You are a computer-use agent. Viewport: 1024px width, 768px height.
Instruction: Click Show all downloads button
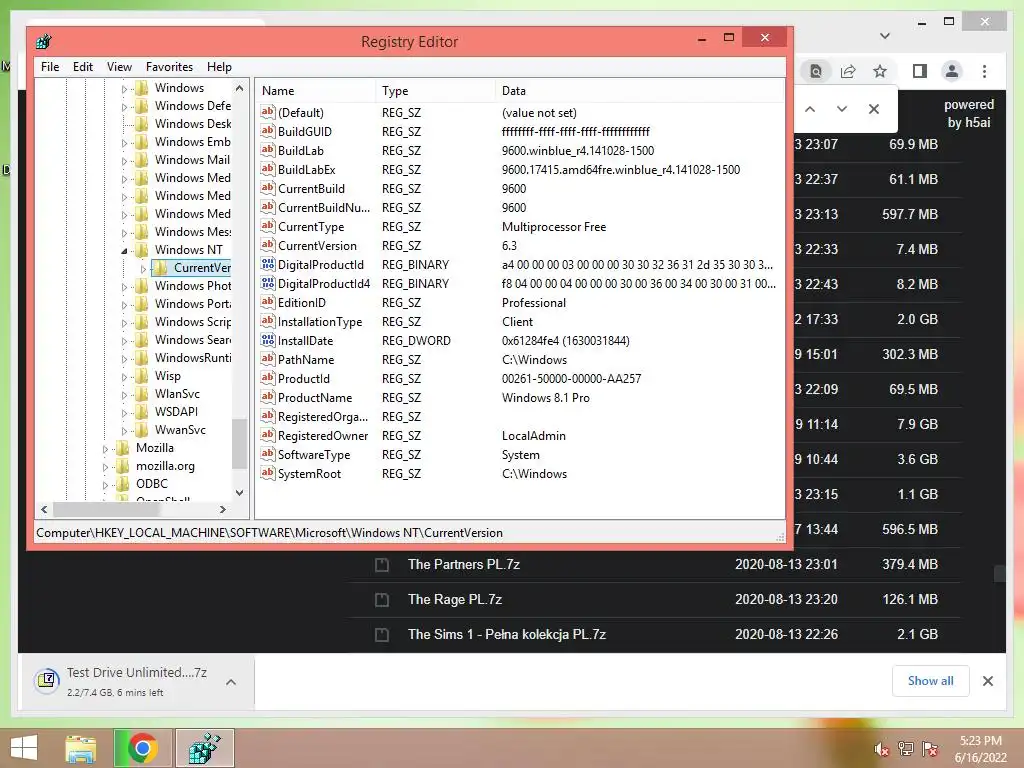931,681
